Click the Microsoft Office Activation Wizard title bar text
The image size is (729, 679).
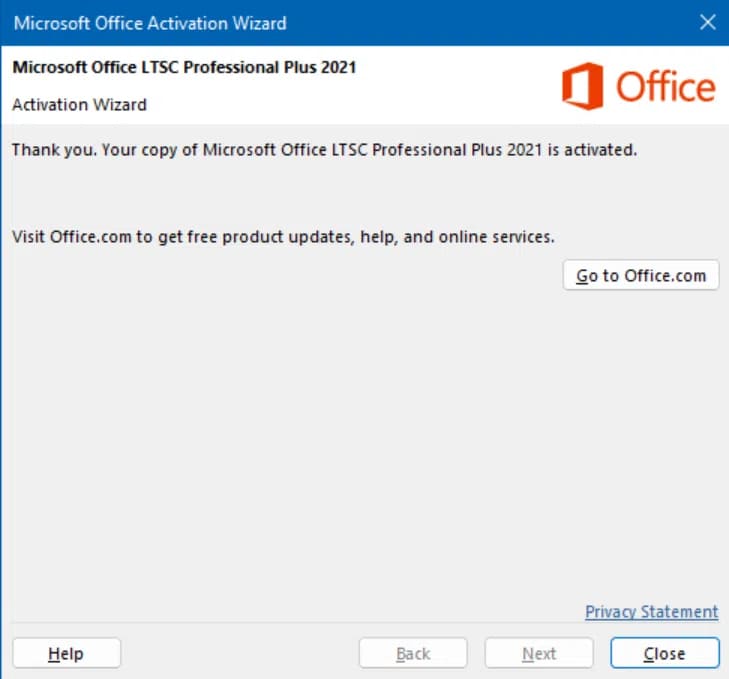click(150, 22)
